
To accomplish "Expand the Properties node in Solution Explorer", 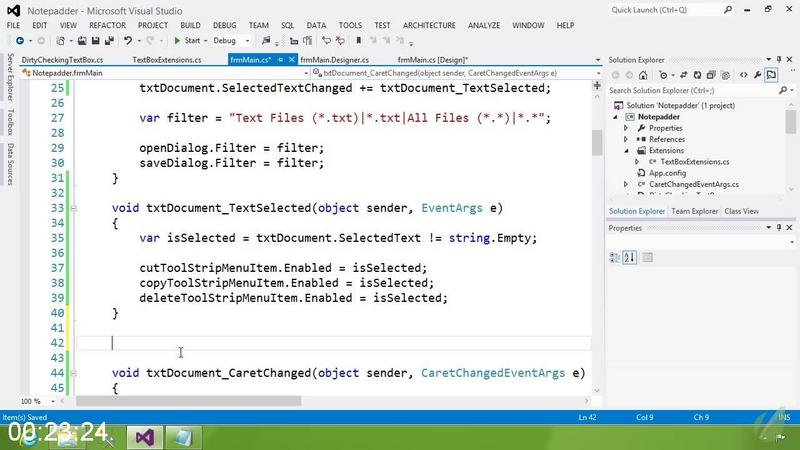I will tap(626, 128).
